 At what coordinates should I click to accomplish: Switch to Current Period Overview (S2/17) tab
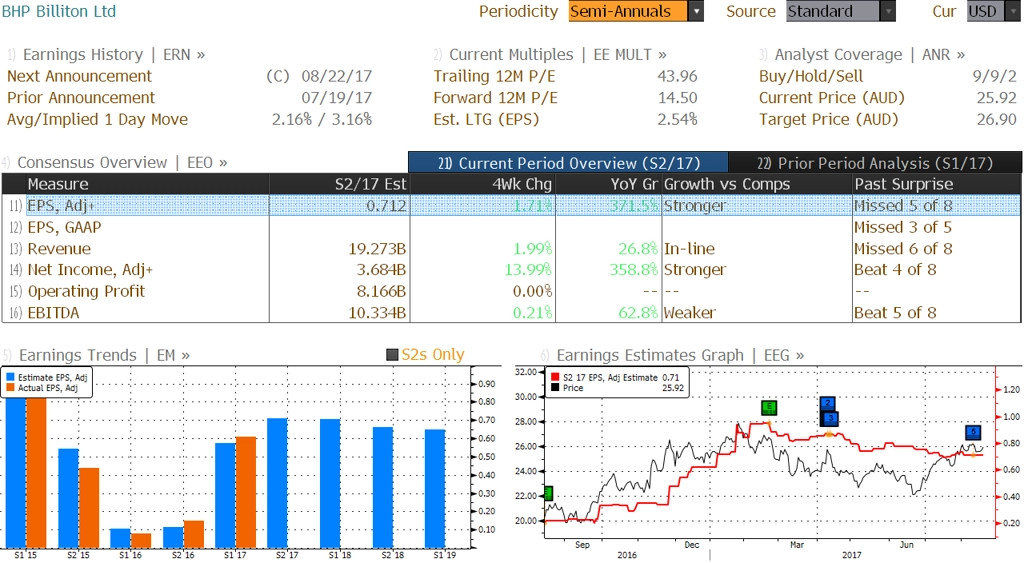568,163
